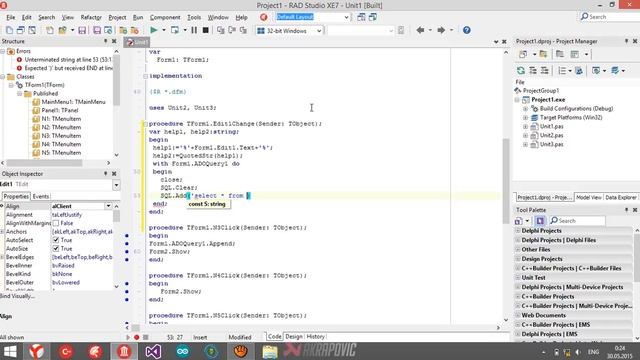Switch to the Design tab
Viewport: 640px width, 360px height.
[x=293, y=337]
